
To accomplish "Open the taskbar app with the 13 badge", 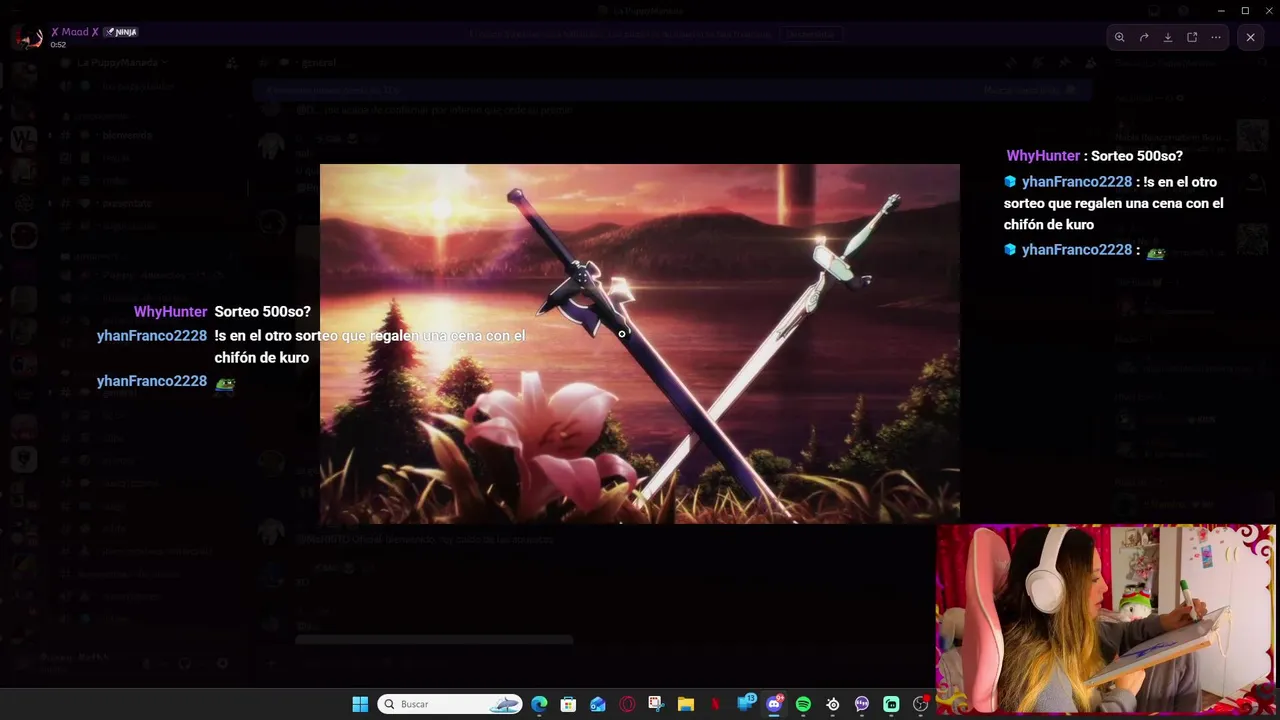I will (x=746, y=703).
